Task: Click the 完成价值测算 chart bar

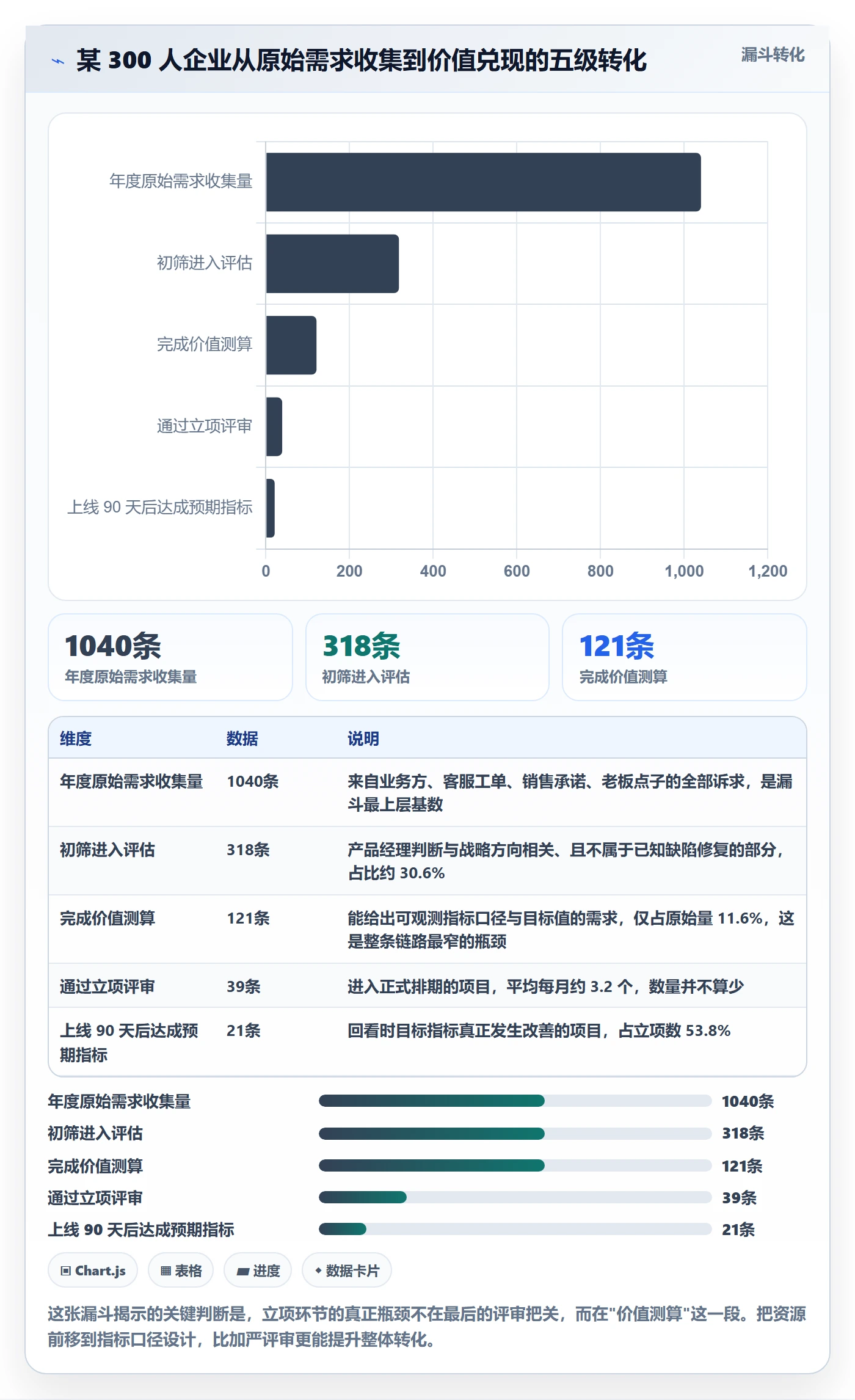Action: (x=291, y=345)
